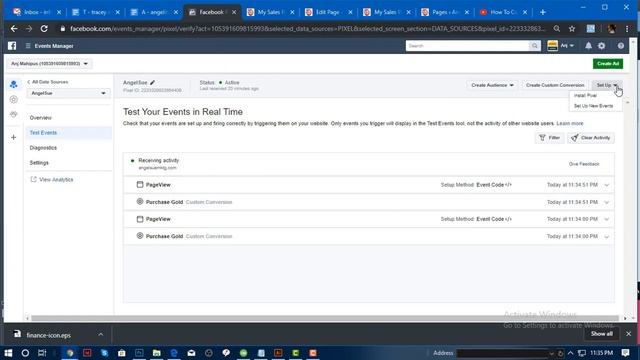
Task: Open the ad account selector dropdown
Action: click(49, 64)
